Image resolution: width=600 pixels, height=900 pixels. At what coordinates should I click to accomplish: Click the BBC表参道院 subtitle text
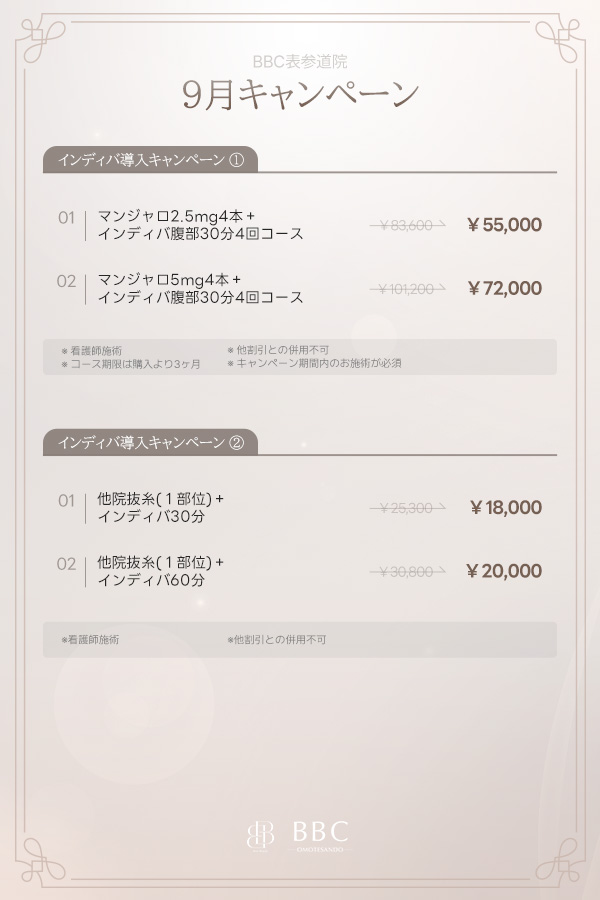pyautogui.click(x=300, y=61)
